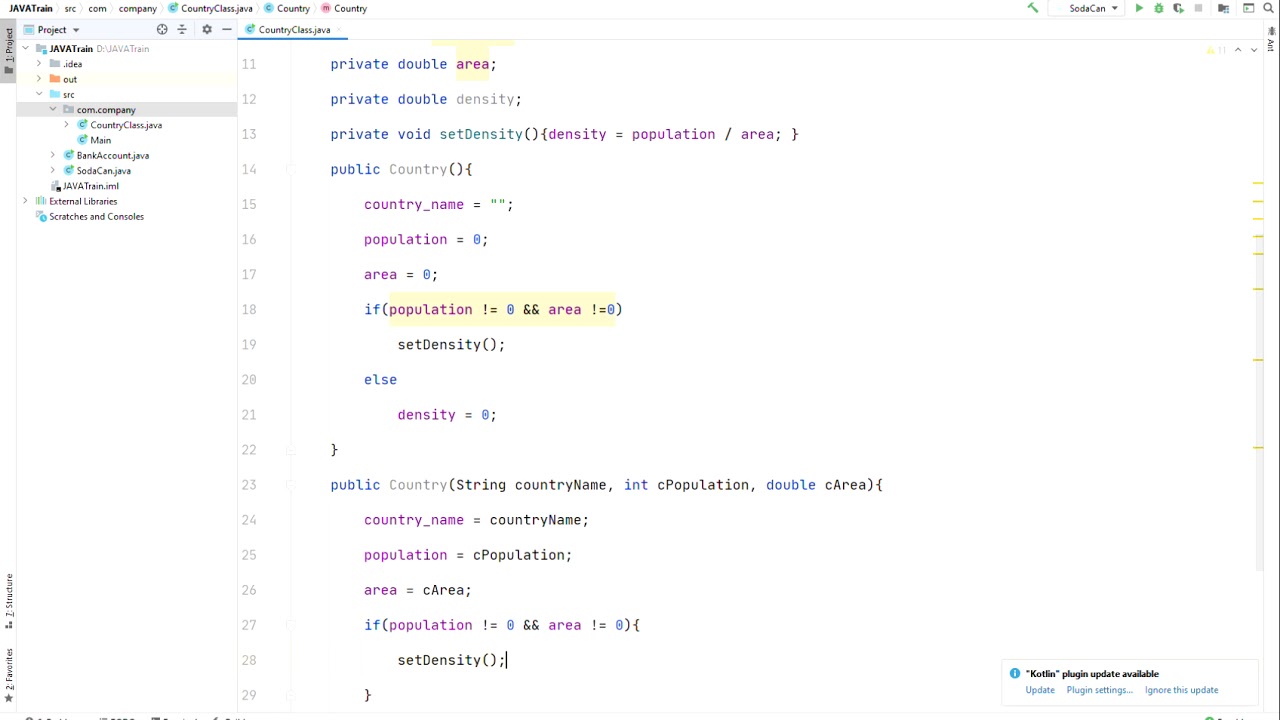Click 'density = 0;' on line 21
The height and width of the screenshot is (720, 1280).
click(x=447, y=415)
